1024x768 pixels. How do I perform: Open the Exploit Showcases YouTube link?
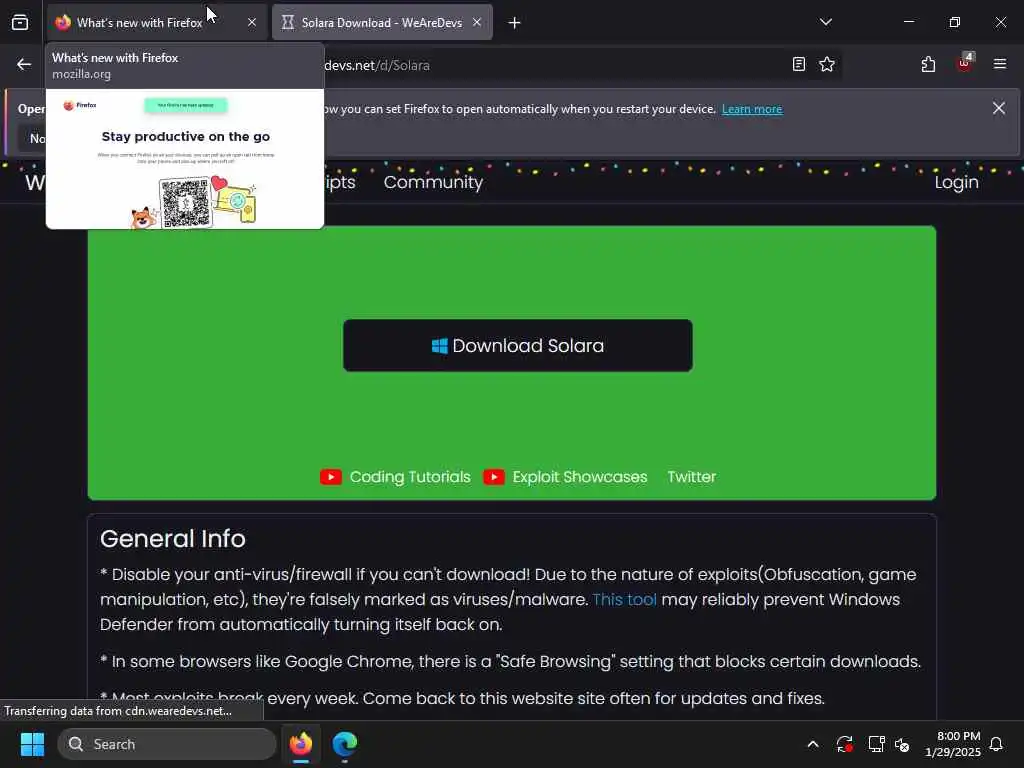565,477
